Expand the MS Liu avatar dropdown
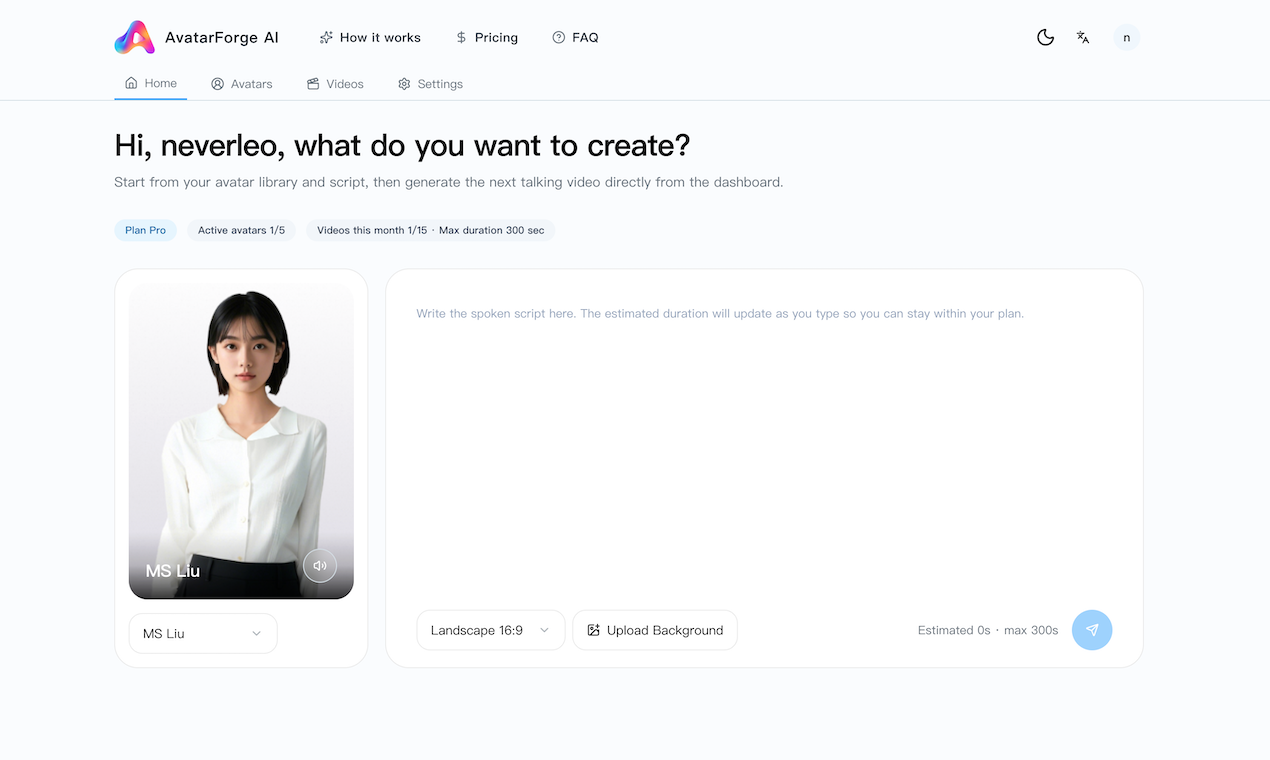Image resolution: width=1270 pixels, height=760 pixels. pyautogui.click(x=202, y=633)
